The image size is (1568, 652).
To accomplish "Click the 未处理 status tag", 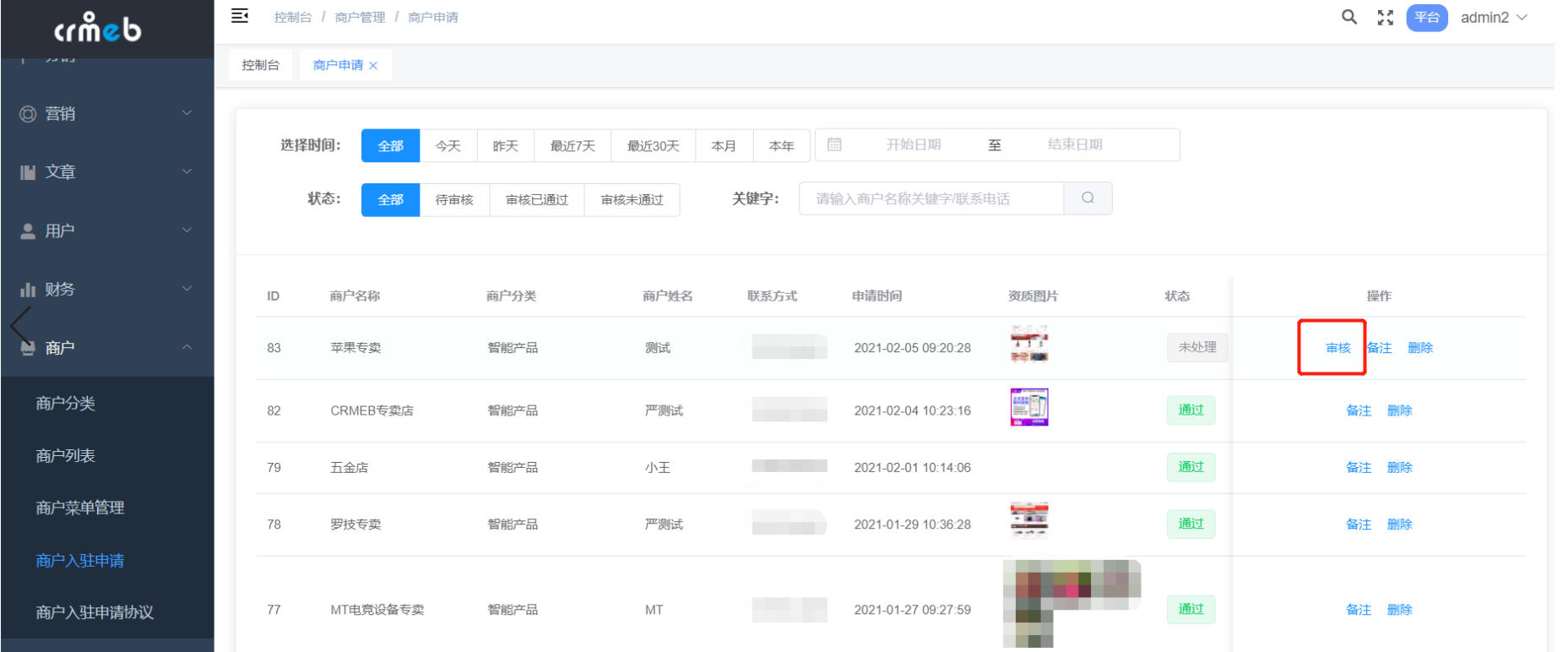I will coord(1197,347).
